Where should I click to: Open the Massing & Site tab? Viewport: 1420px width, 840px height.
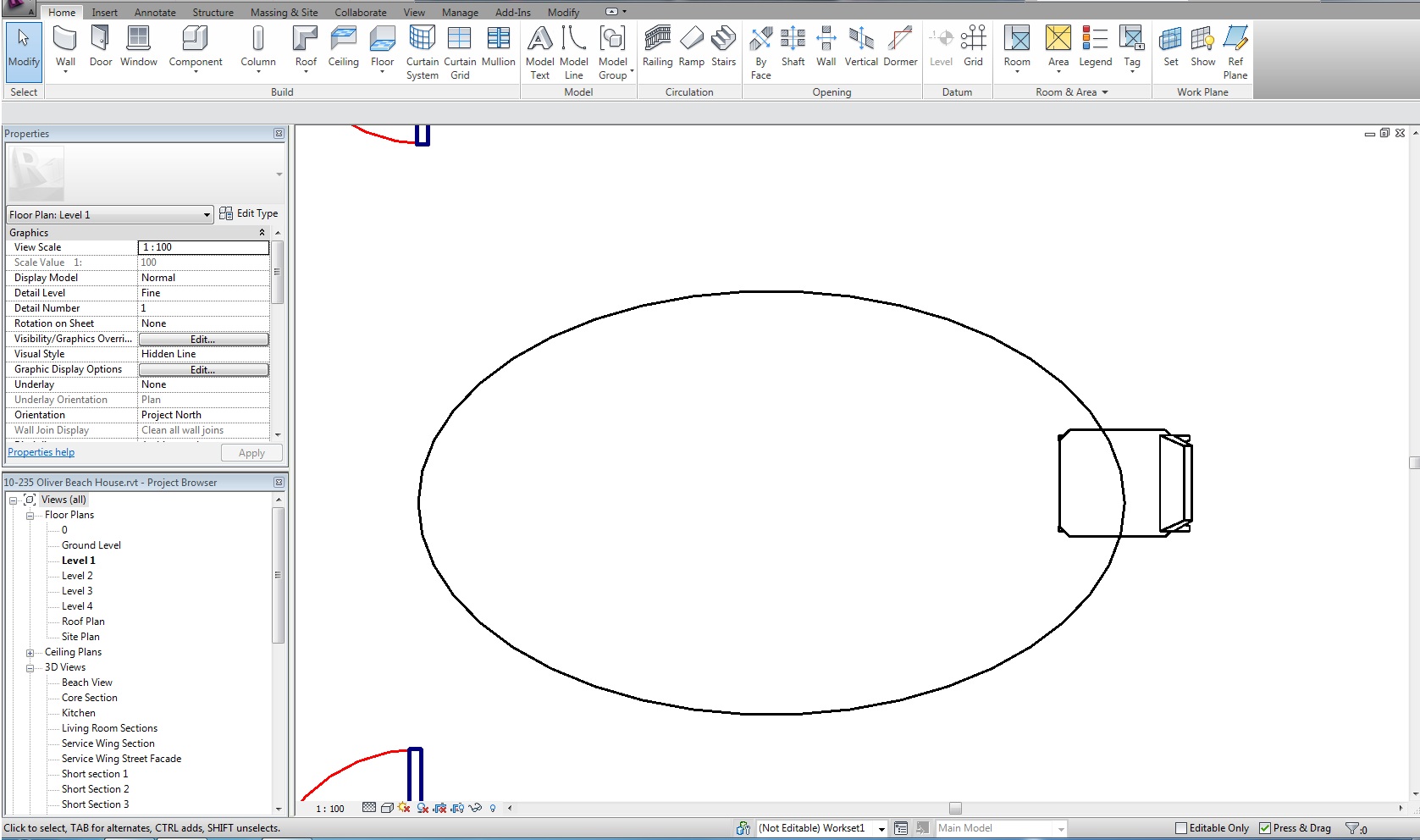pyautogui.click(x=284, y=13)
